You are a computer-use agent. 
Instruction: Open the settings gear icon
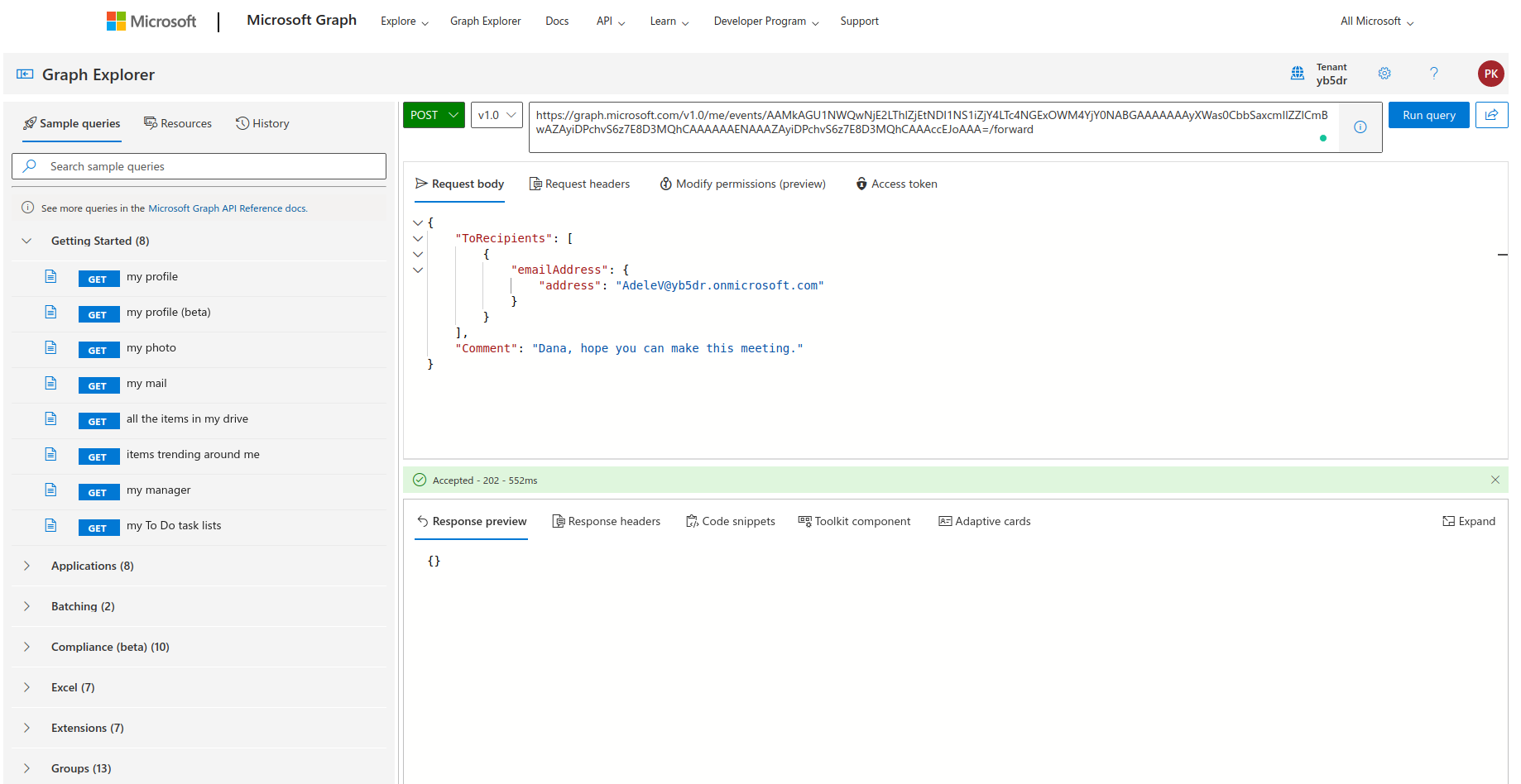coord(1384,74)
